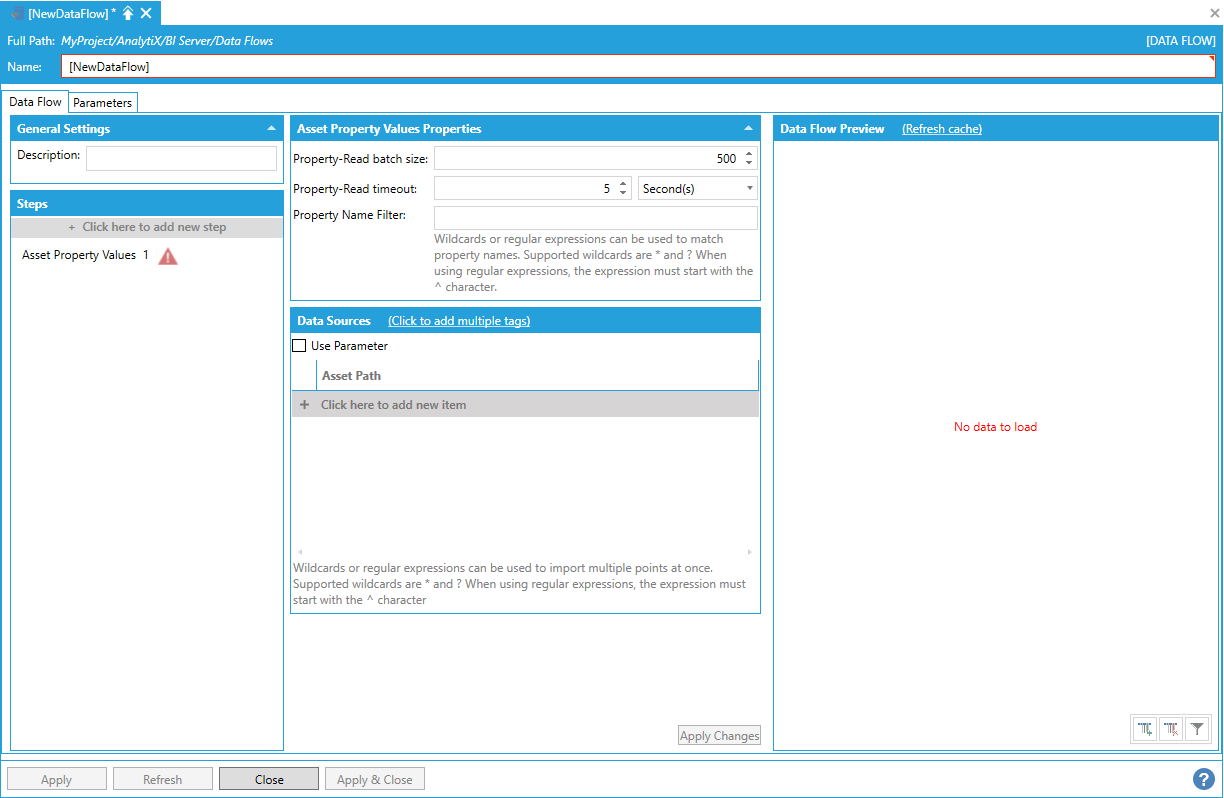Click the plus icon to add new item
1224x798 pixels.
click(x=305, y=405)
